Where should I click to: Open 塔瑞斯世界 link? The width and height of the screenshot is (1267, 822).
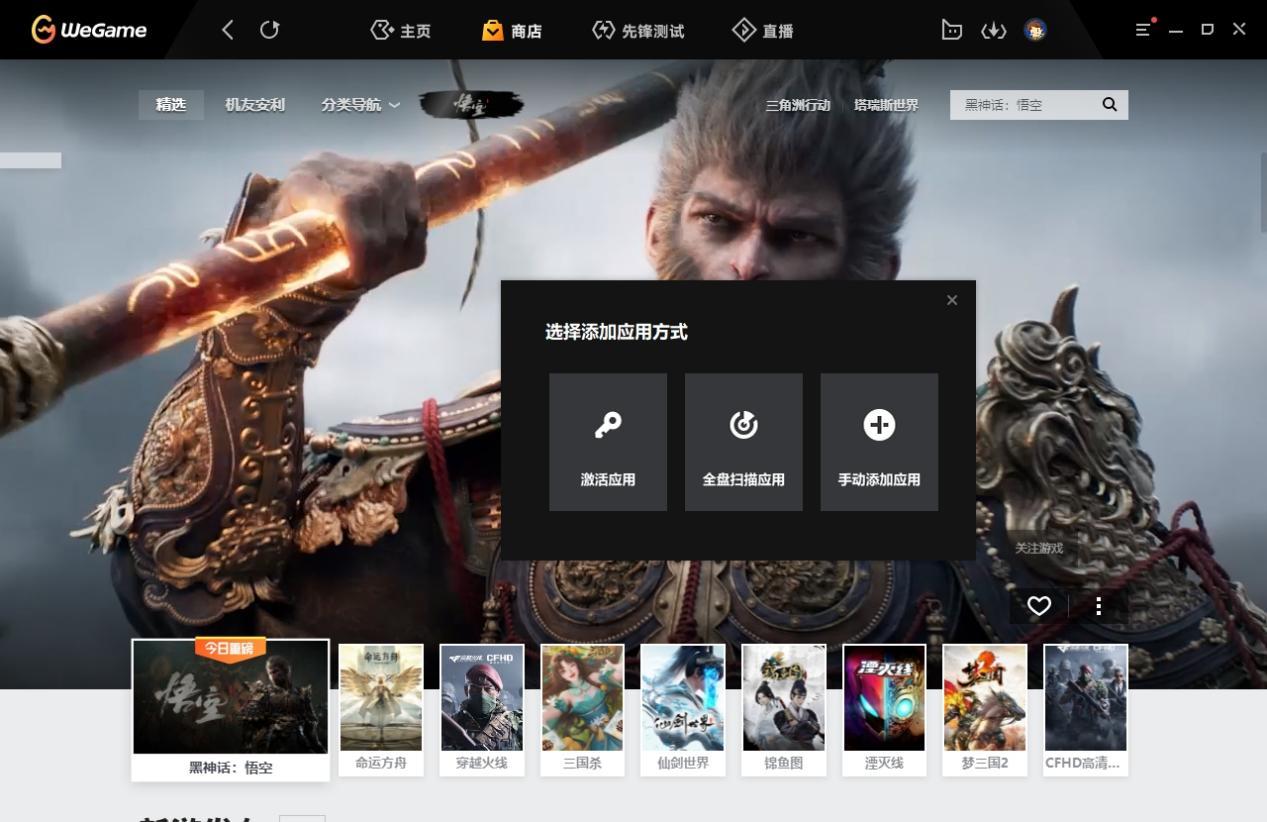[x=886, y=105]
